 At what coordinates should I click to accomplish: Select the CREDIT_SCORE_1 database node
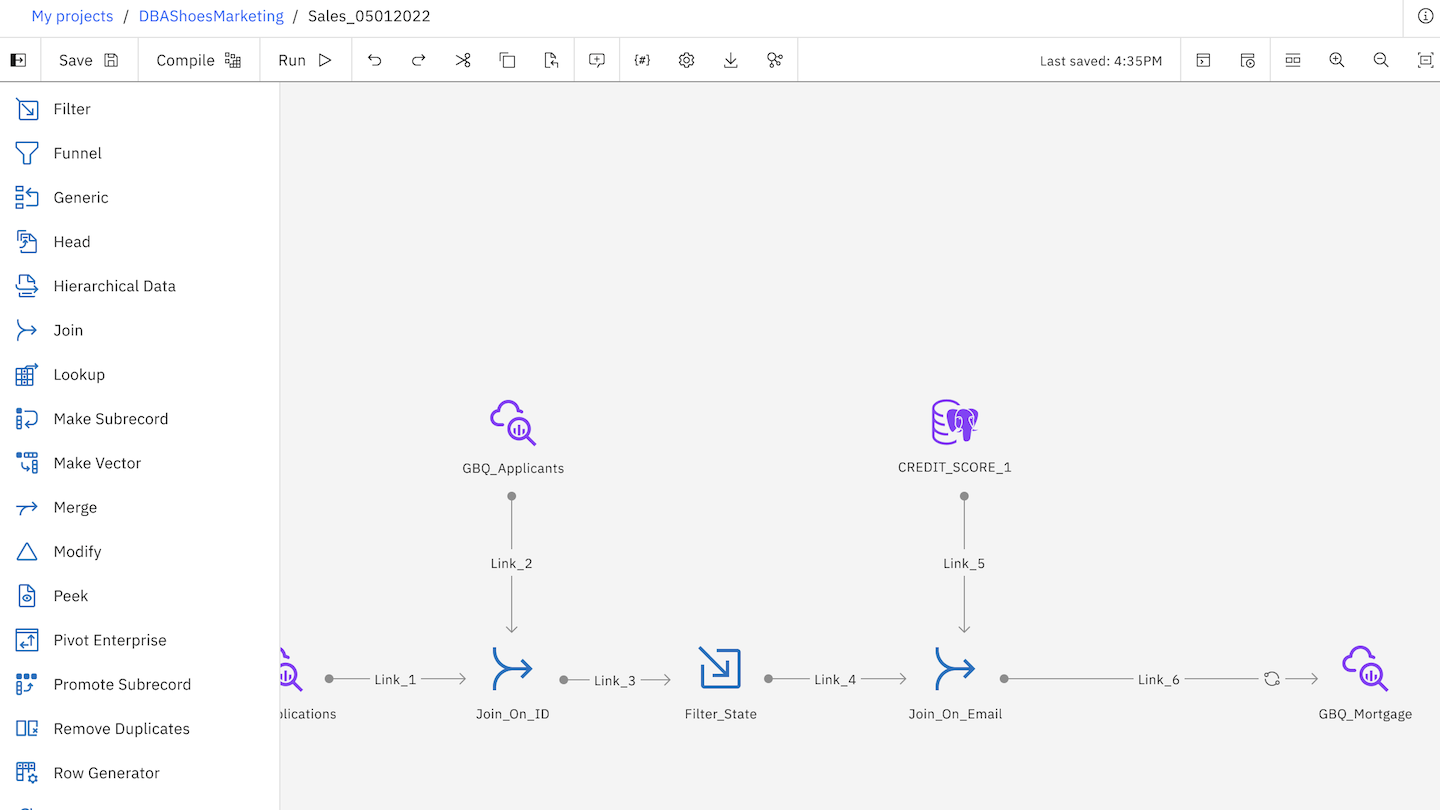pos(954,423)
